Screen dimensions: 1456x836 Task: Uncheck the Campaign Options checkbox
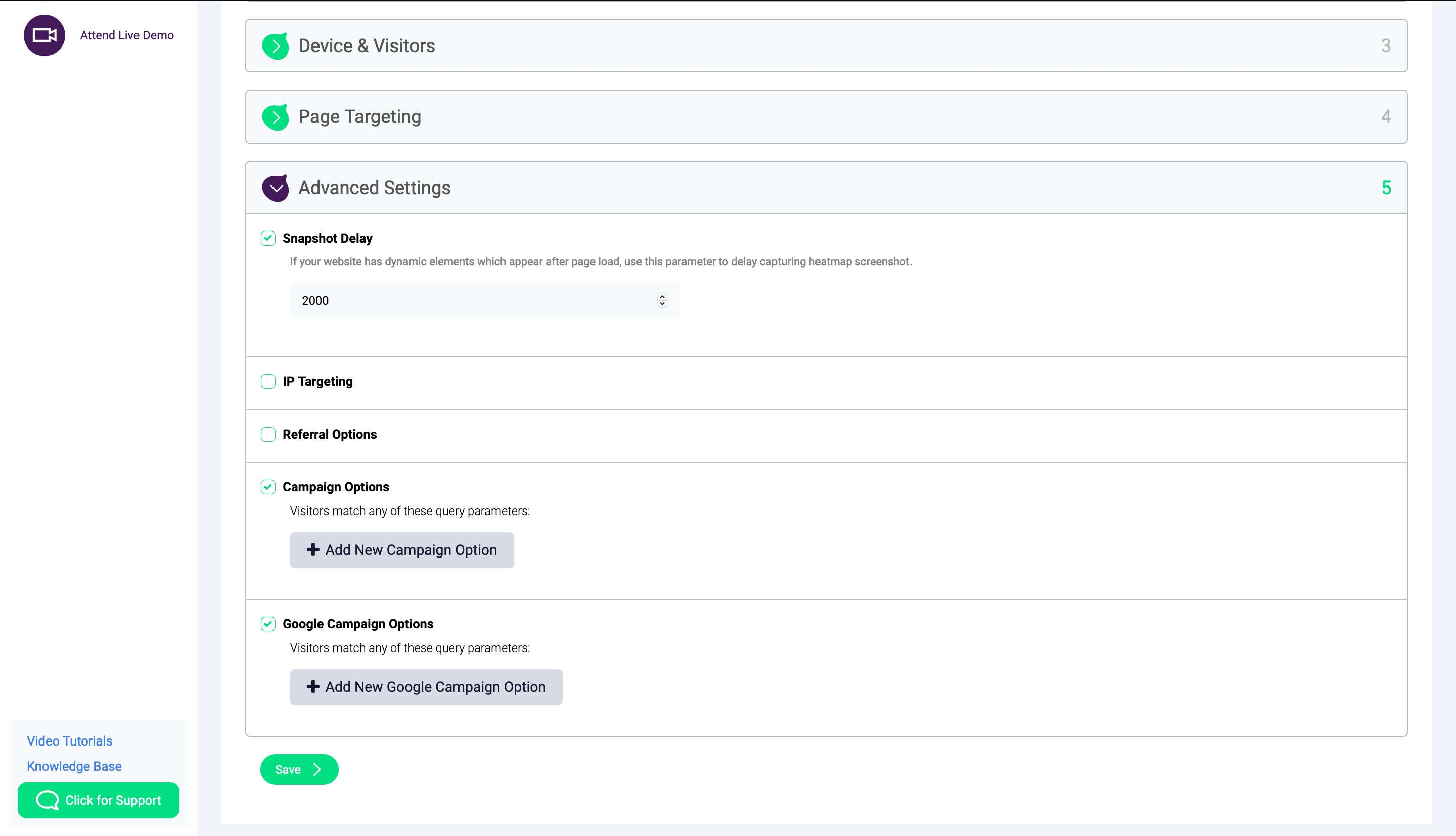pos(268,486)
